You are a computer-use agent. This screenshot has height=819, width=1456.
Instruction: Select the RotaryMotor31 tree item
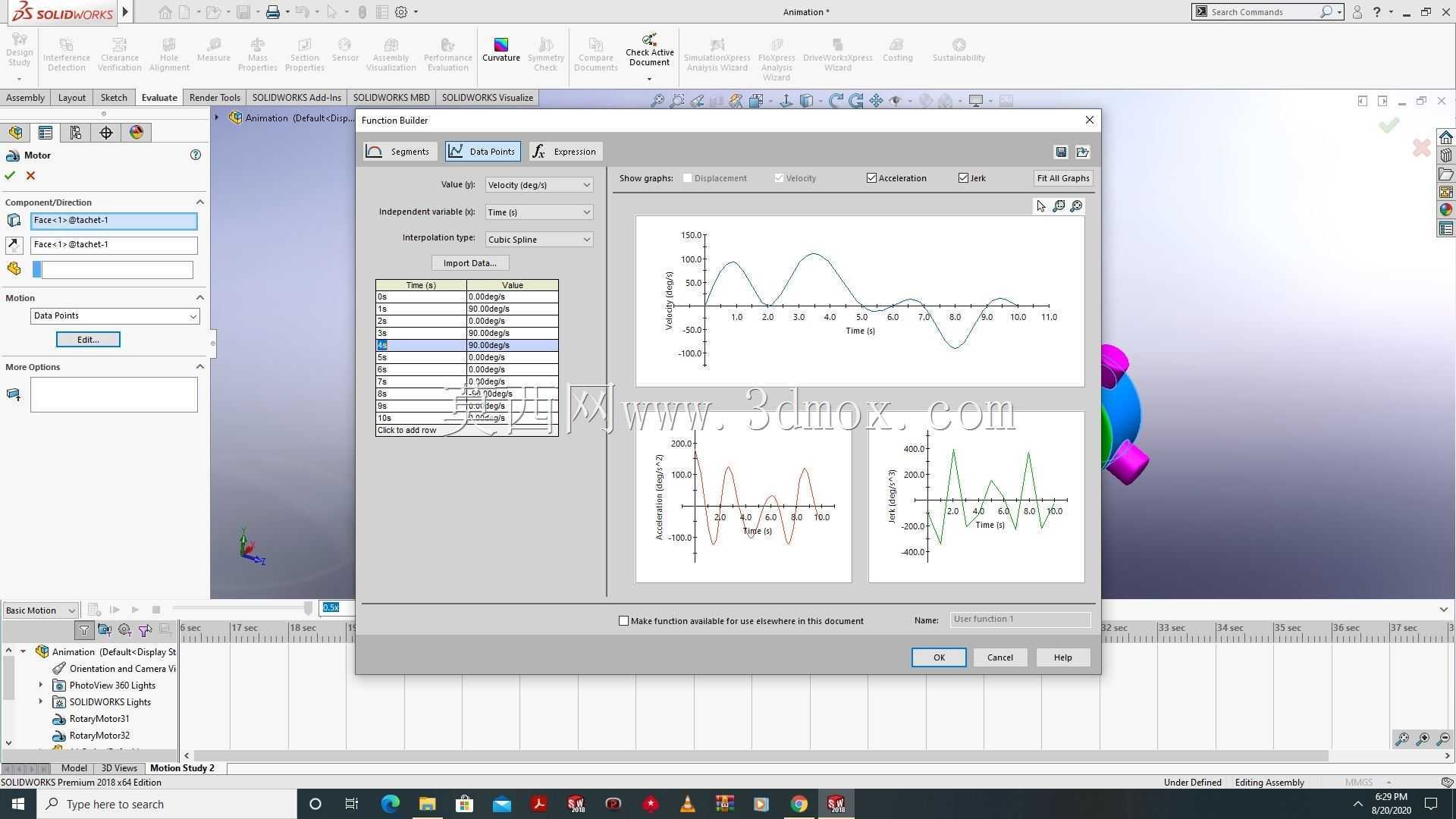click(99, 719)
